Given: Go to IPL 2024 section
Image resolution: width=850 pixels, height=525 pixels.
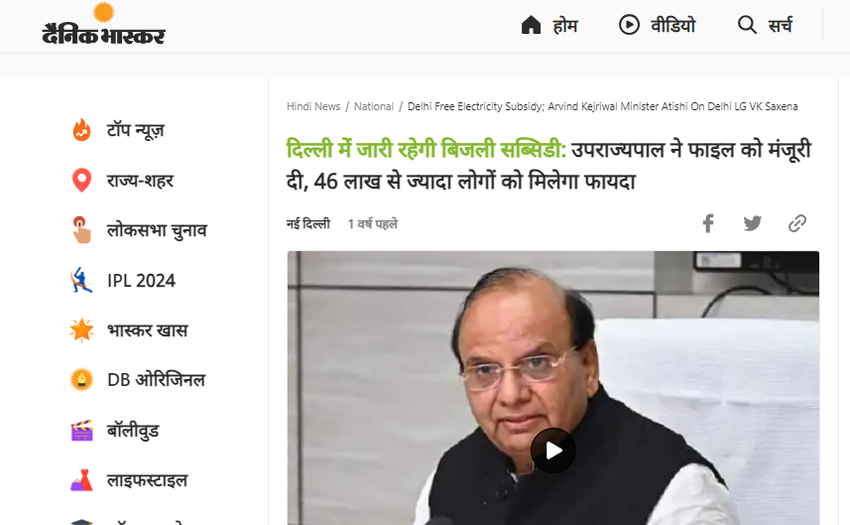Looking at the screenshot, I should pyautogui.click(x=141, y=280).
